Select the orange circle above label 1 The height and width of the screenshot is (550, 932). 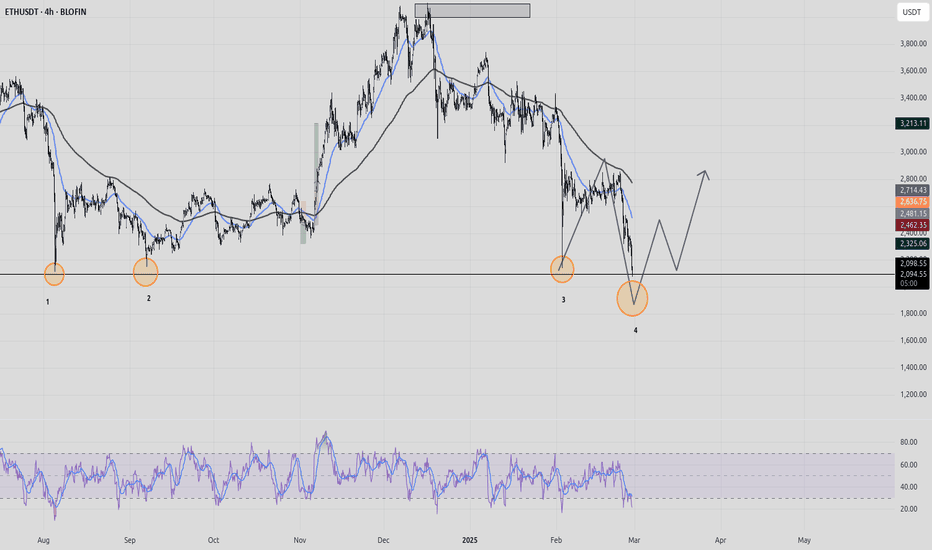click(54, 274)
